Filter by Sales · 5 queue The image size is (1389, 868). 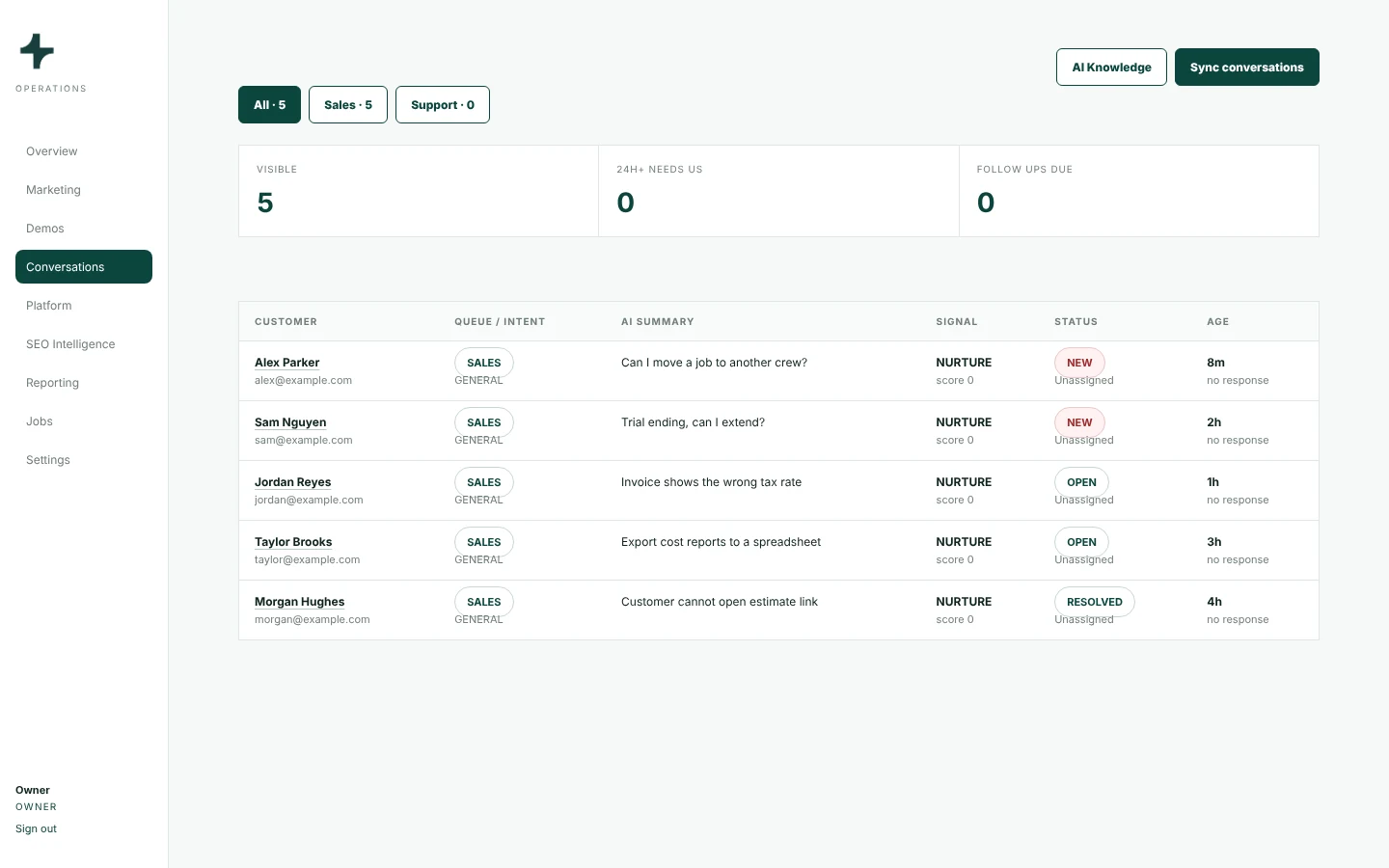click(x=348, y=105)
